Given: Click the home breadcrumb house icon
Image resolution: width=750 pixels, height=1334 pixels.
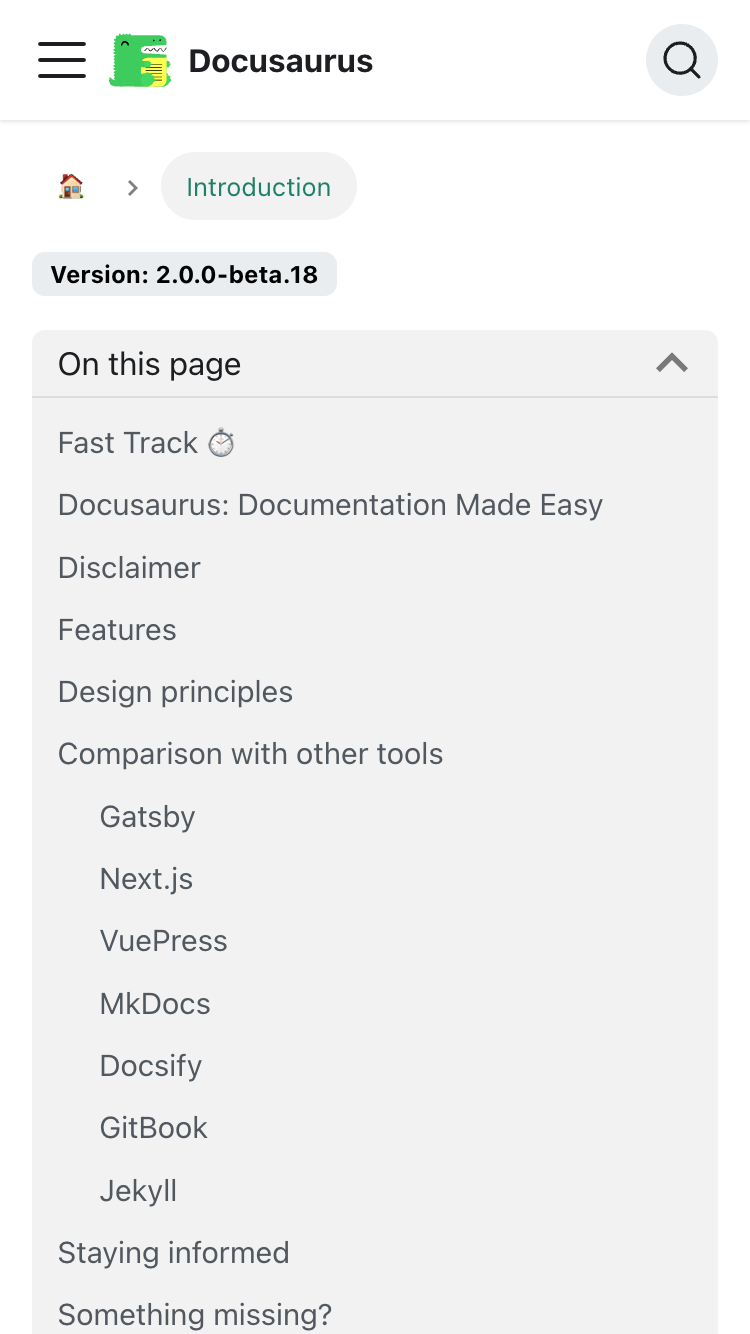Looking at the screenshot, I should [x=71, y=186].
